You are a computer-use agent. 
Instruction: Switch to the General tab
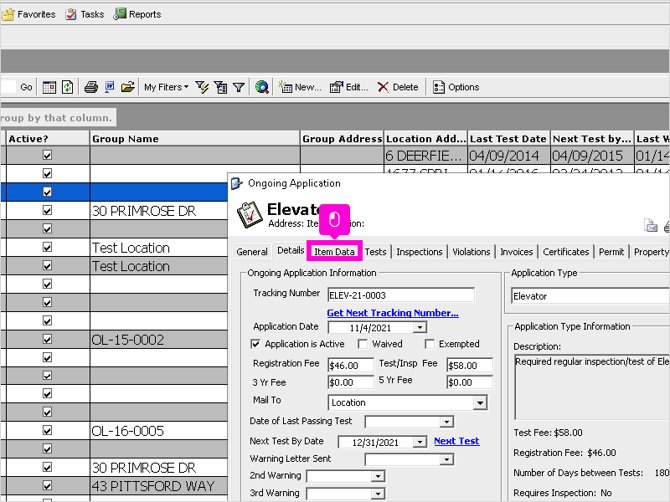coord(252,252)
